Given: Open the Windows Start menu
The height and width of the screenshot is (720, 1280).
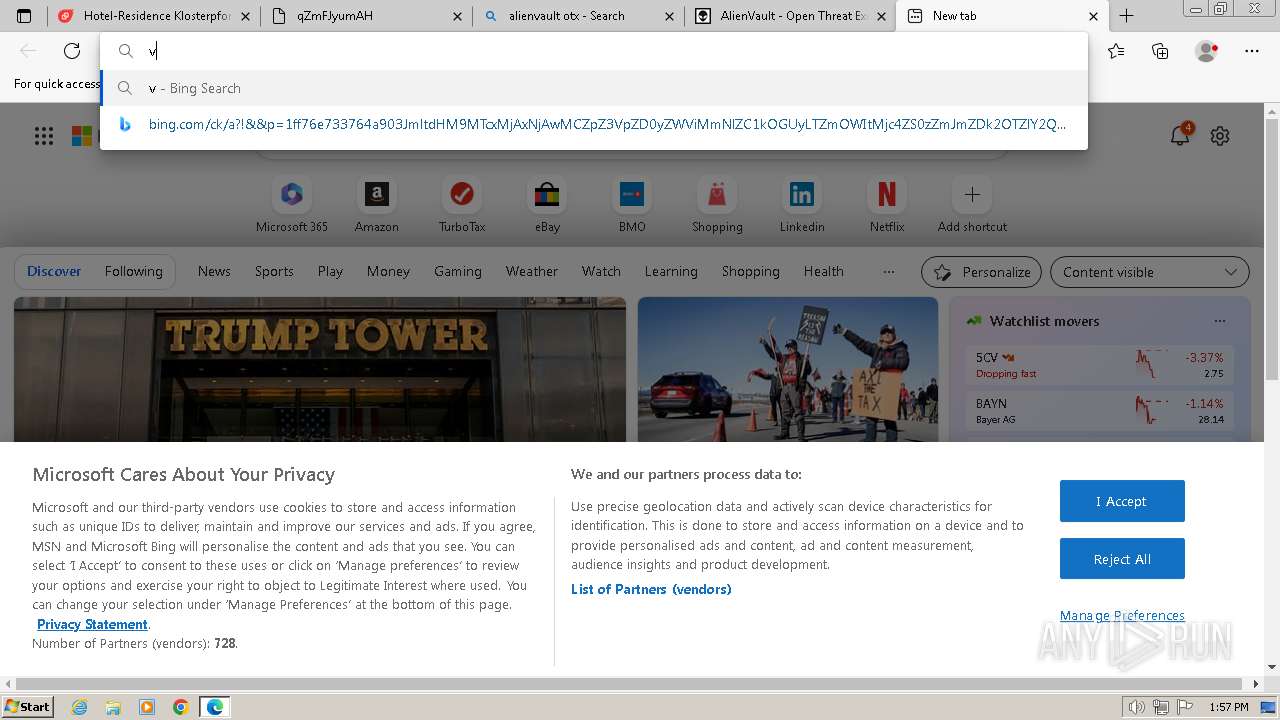Looking at the screenshot, I should coord(27,706).
